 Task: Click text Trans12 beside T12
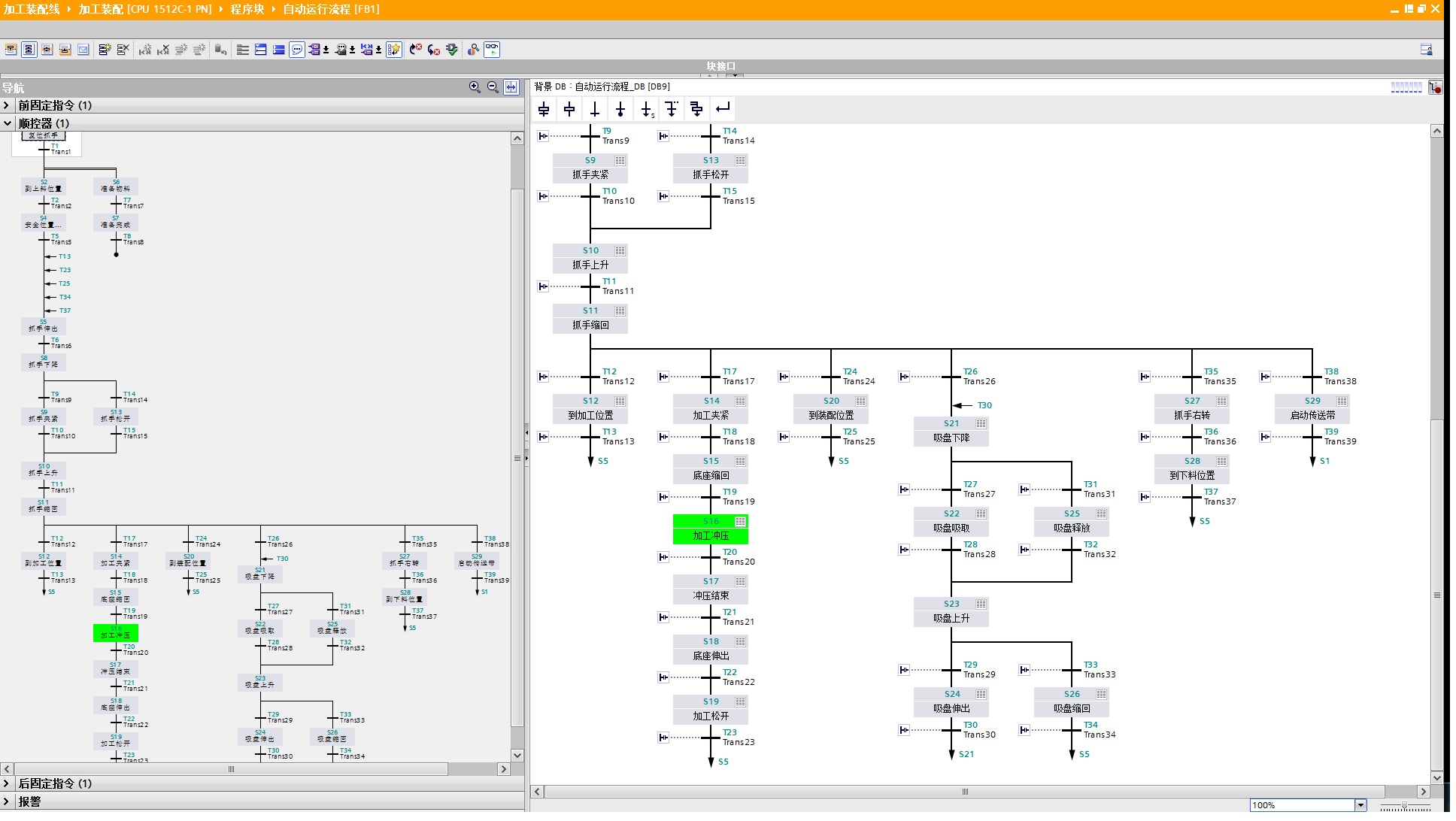click(618, 381)
